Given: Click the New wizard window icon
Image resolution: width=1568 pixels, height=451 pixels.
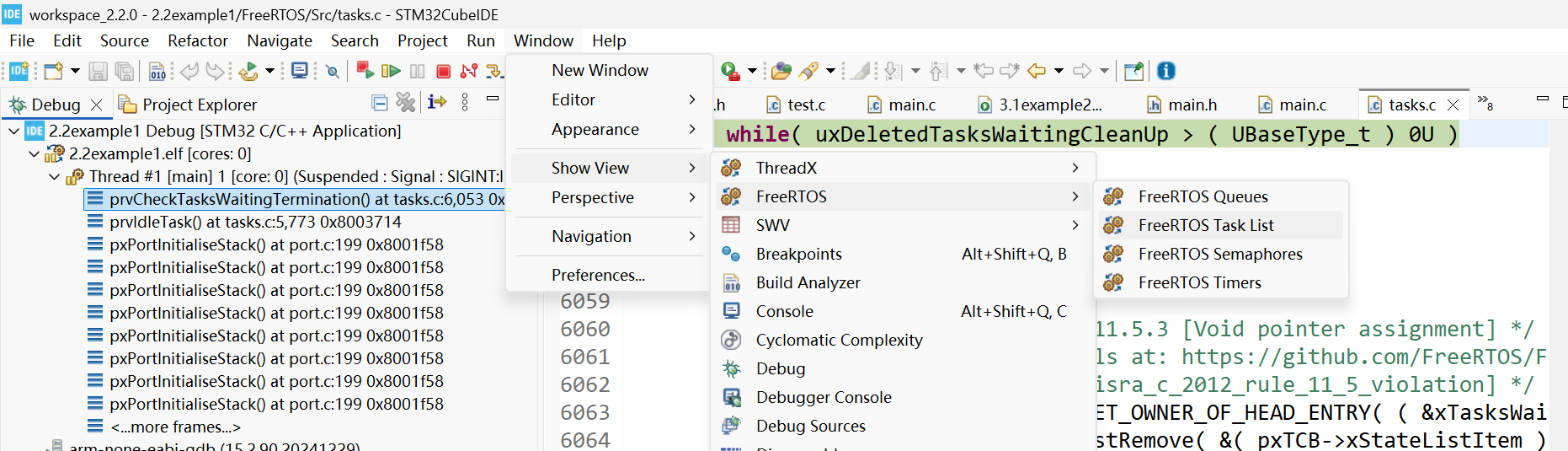Looking at the screenshot, I should click(x=54, y=72).
